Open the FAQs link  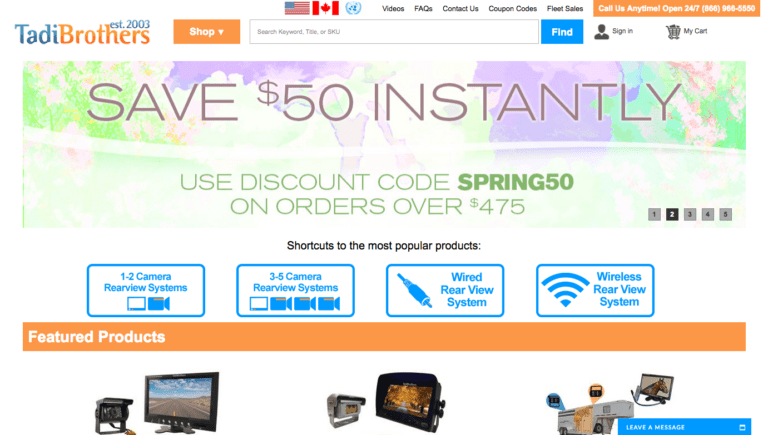pyautogui.click(x=423, y=8)
